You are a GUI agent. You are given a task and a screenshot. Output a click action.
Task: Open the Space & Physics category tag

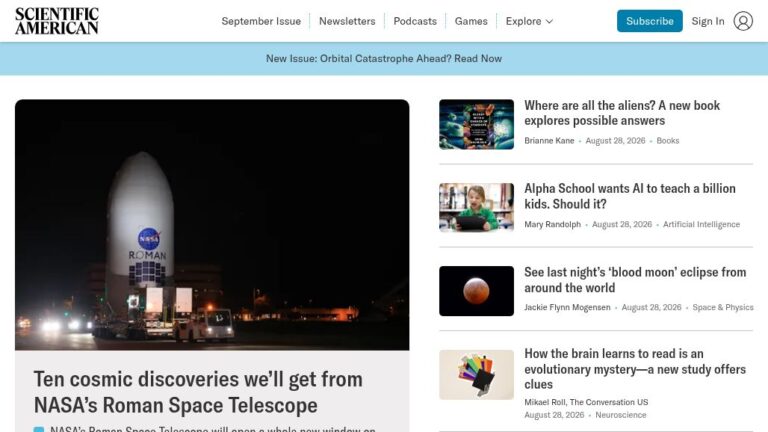(722, 308)
